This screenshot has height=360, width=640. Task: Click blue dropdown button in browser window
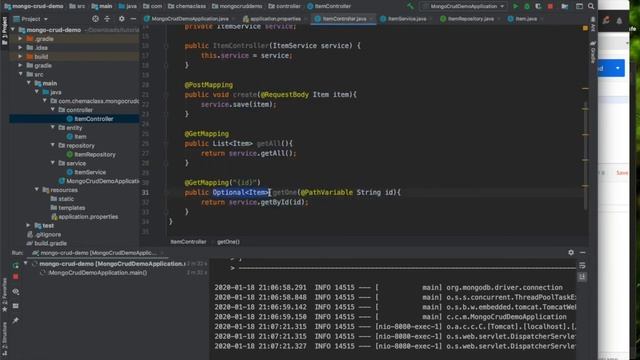(618, 68)
